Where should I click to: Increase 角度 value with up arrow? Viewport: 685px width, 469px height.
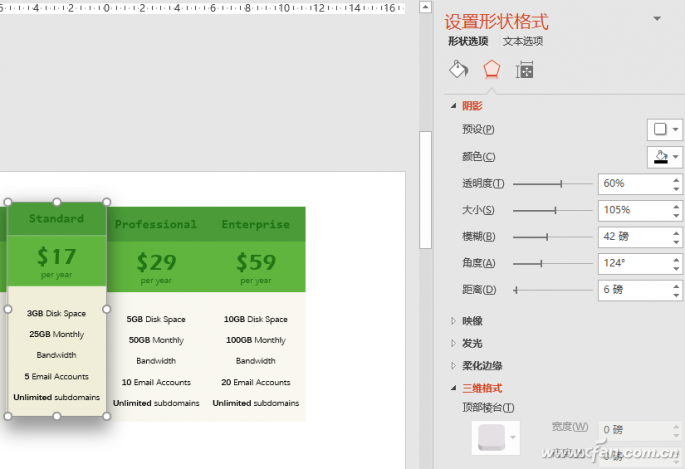[676, 259]
